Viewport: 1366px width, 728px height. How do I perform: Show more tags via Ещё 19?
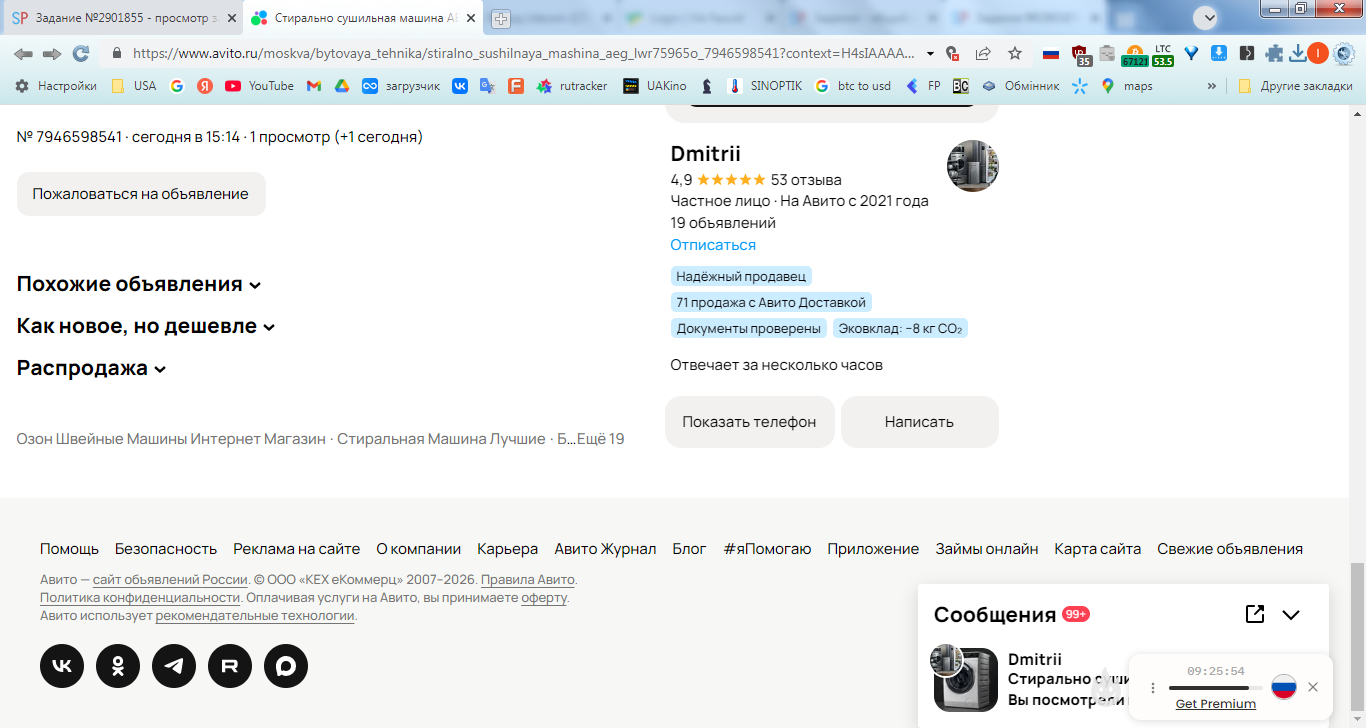[600, 439]
